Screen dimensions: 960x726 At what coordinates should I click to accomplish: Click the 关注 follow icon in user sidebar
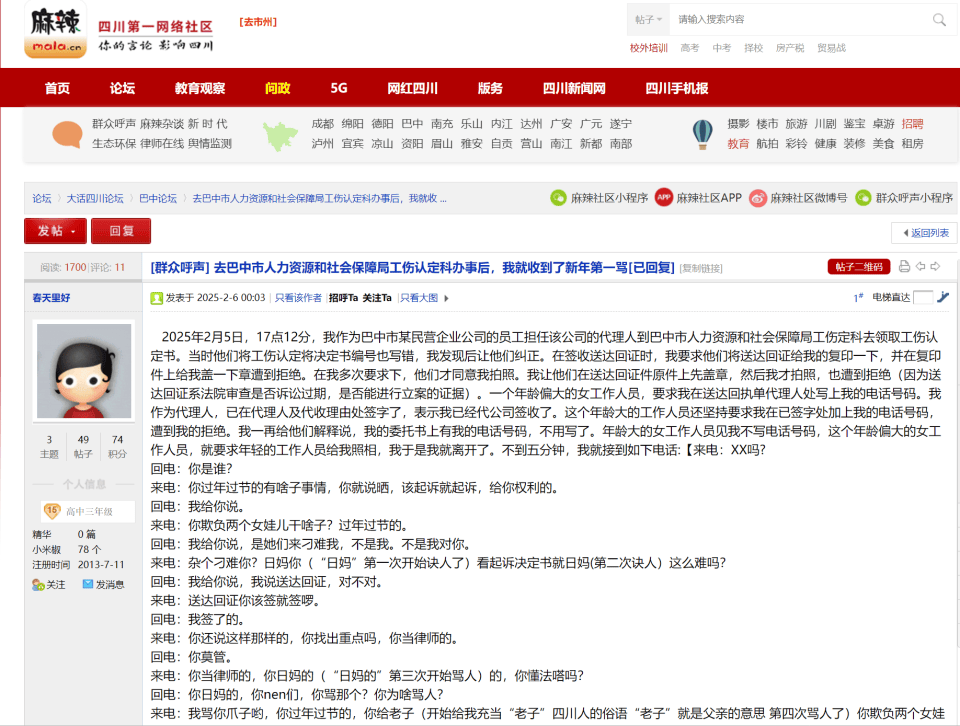pos(37,584)
